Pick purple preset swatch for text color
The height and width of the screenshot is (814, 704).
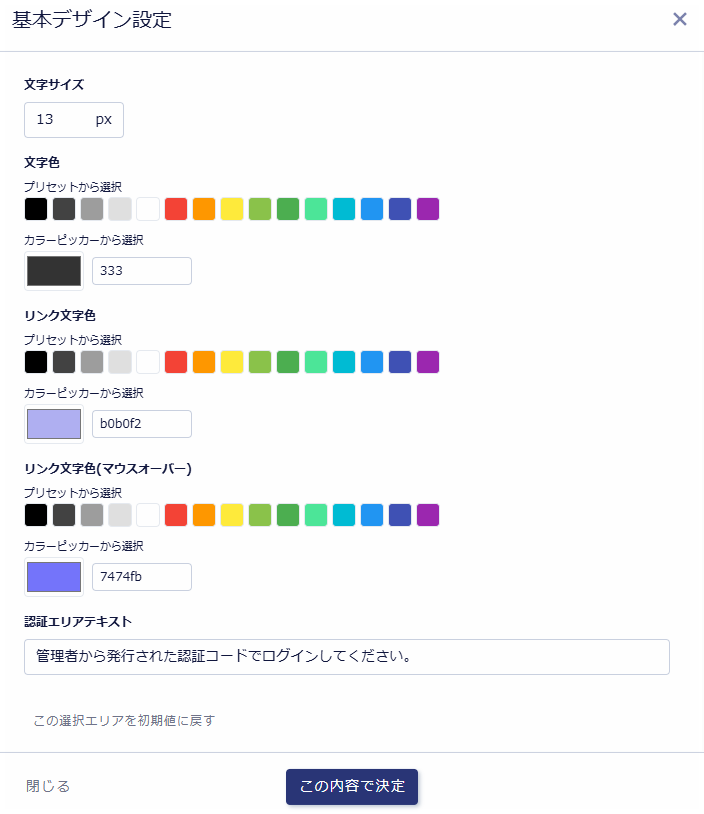click(428, 209)
